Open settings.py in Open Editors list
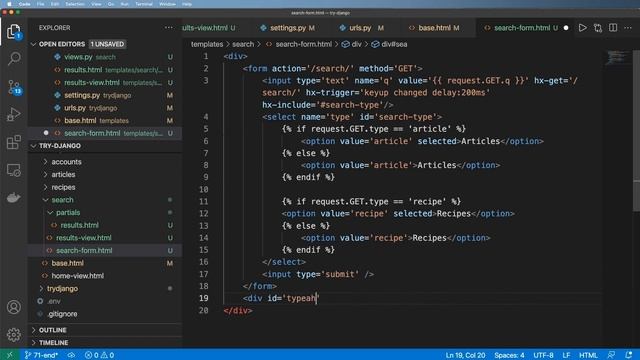Image resolution: width=640 pixels, height=360 pixels. (105, 95)
